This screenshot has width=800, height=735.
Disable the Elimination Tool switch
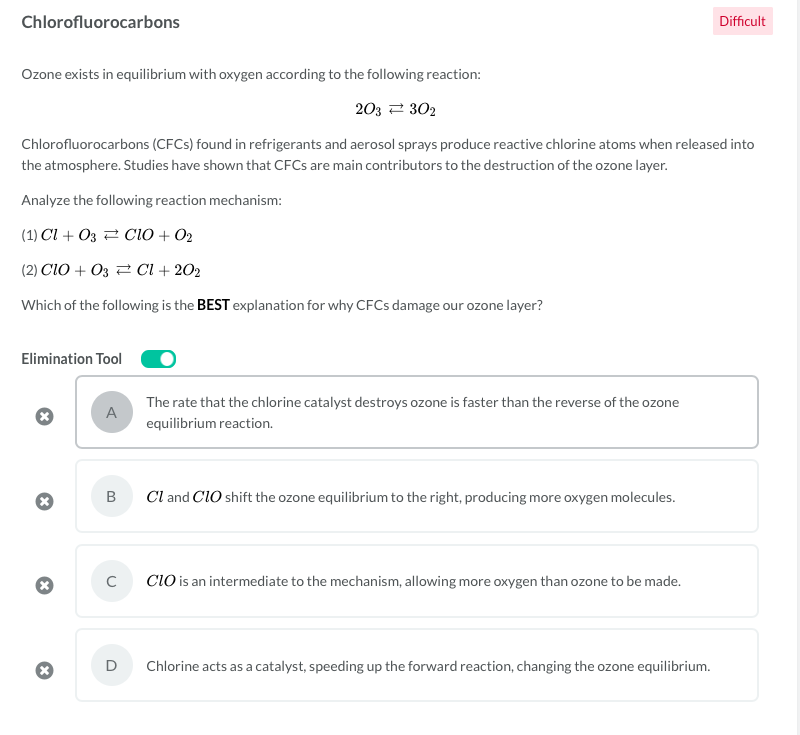pos(158,358)
